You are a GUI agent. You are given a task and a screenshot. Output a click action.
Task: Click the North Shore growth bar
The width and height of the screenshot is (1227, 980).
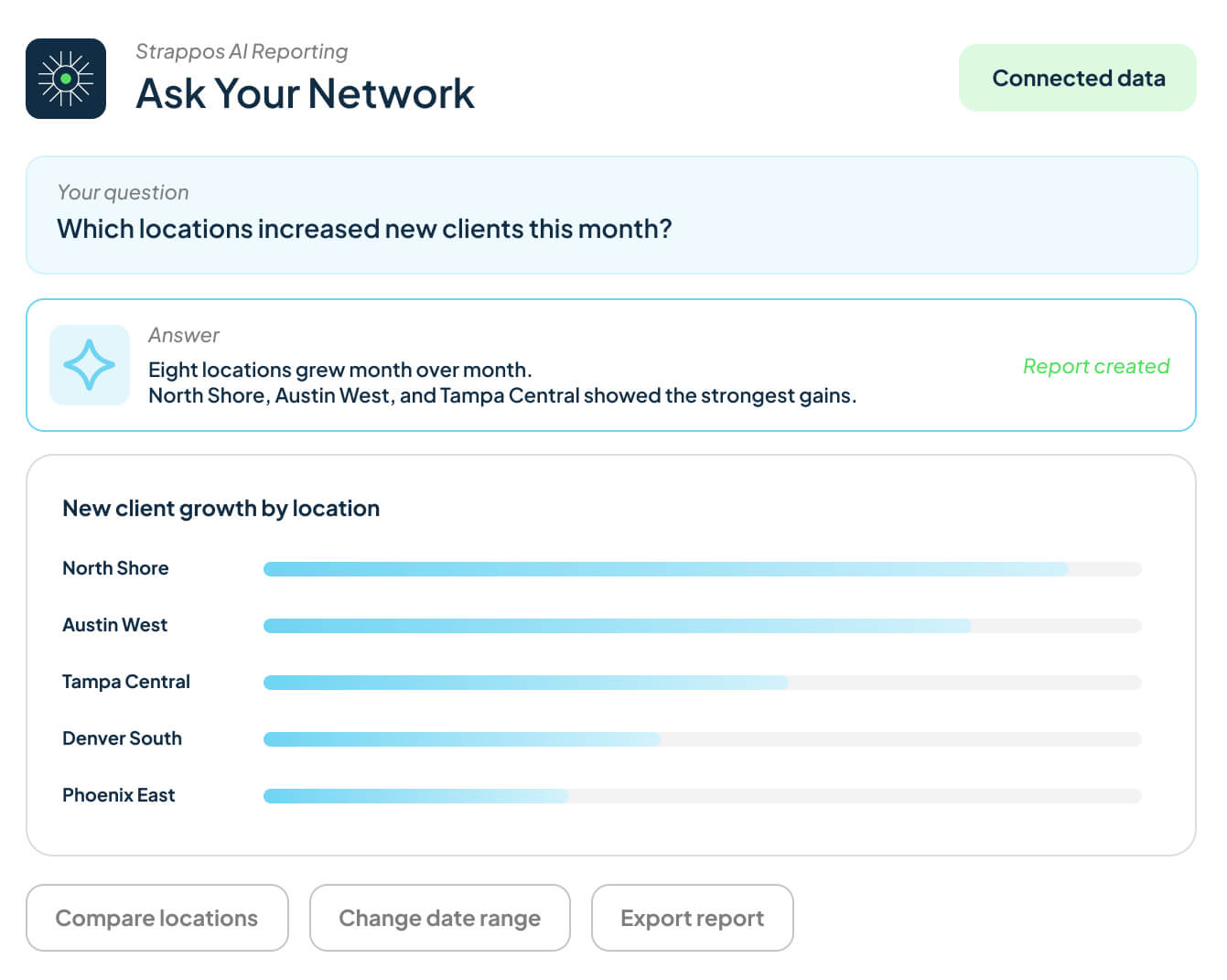tap(703, 569)
